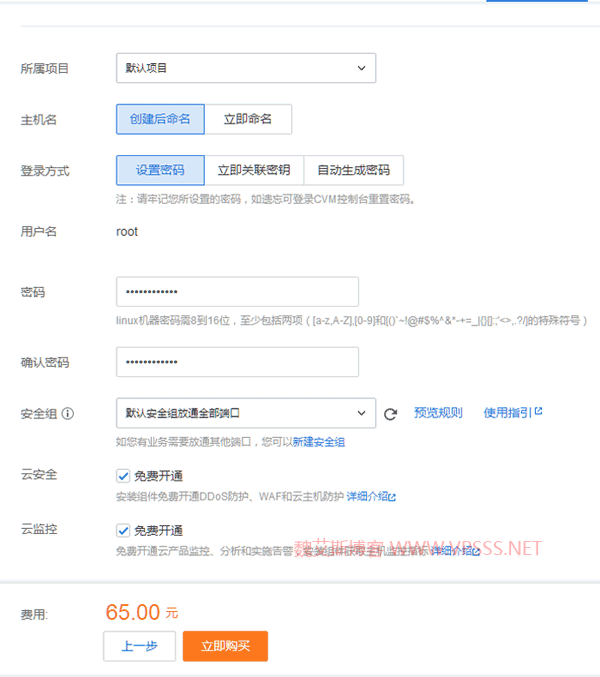Switch login method to 立即关联密钥
Image resolution: width=600 pixels, height=677 pixels.
click(254, 170)
